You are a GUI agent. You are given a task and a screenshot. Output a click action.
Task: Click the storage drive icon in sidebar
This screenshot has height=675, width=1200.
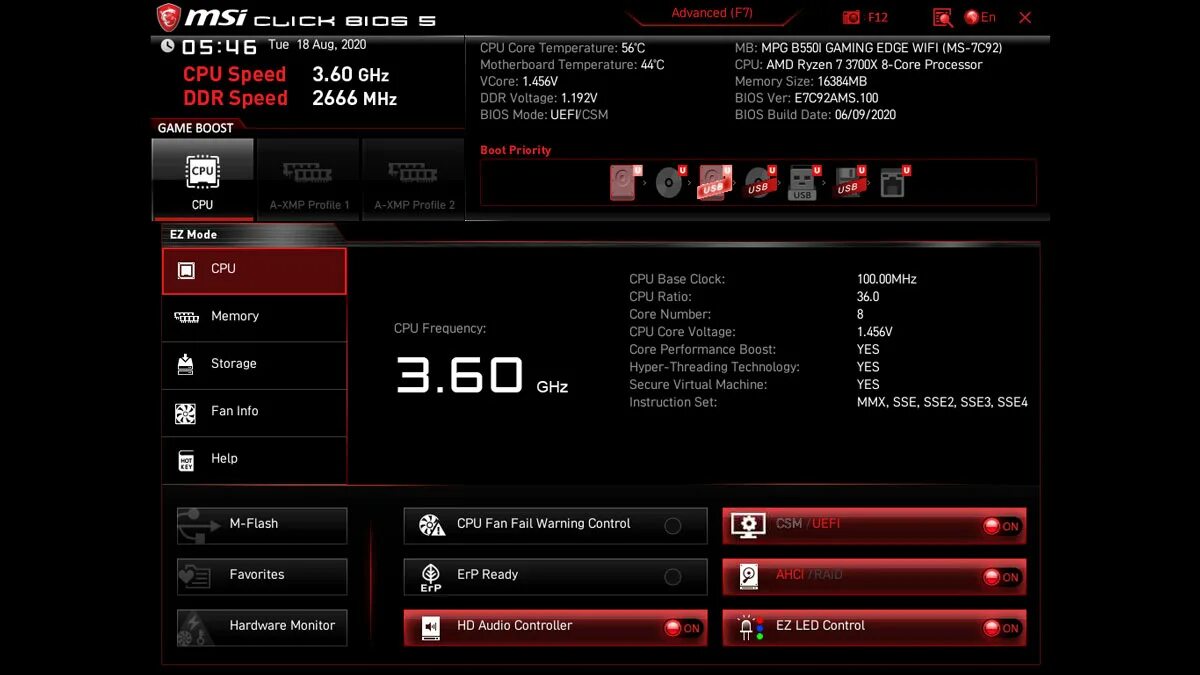(x=185, y=364)
